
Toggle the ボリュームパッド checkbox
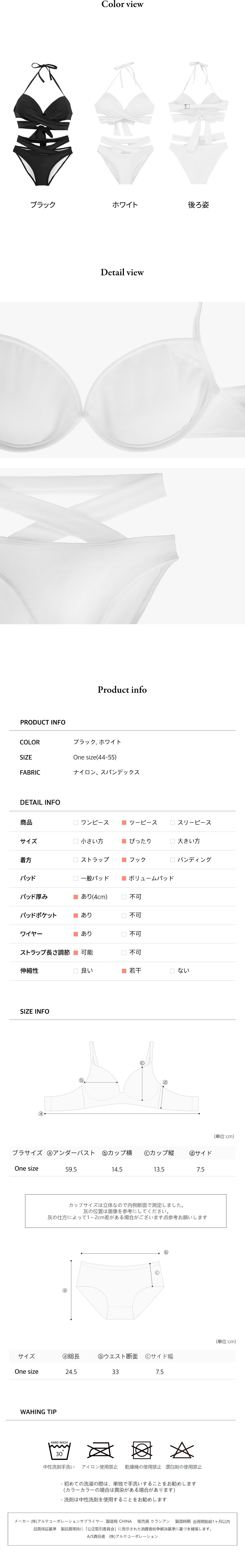coord(124,878)
